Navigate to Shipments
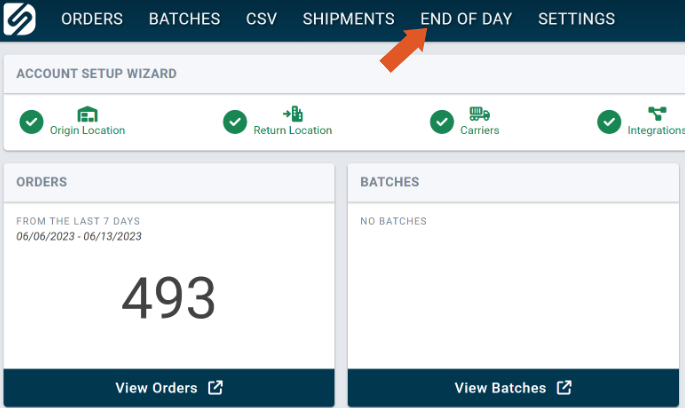Screen dimensions: 685x408 pyautogui.click(x=348, y=19)
